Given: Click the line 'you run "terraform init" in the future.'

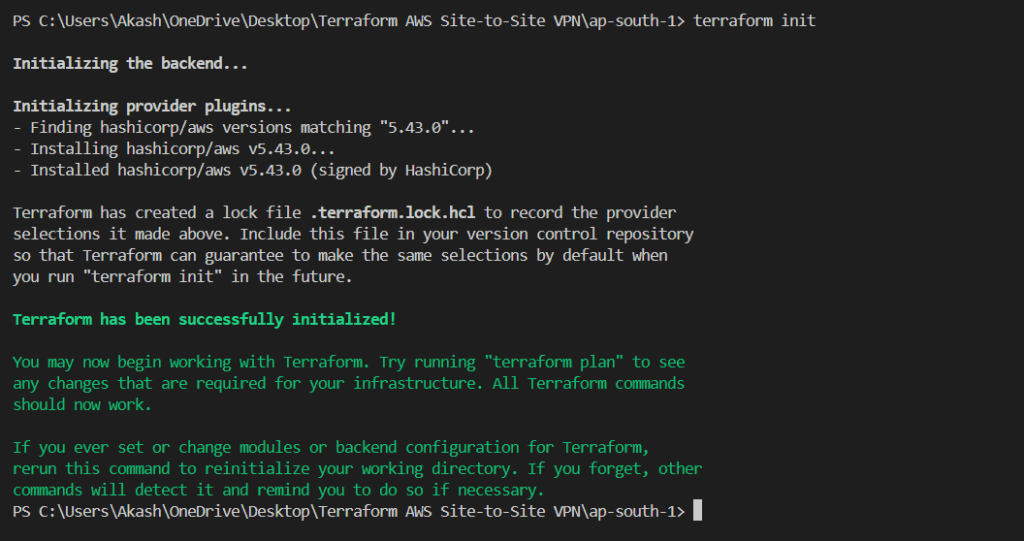Looking at the screenshot, I should [183, 276].
